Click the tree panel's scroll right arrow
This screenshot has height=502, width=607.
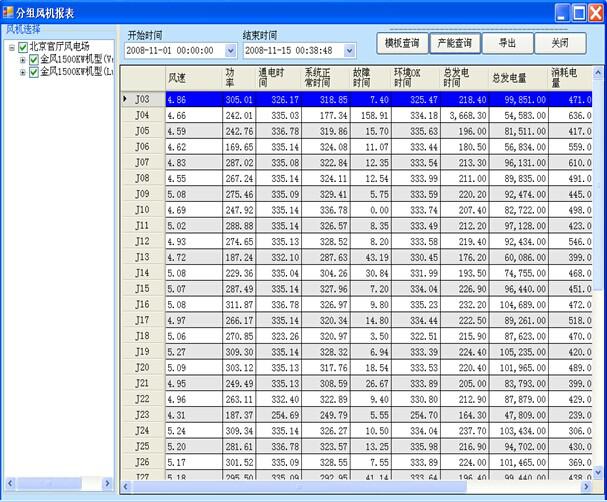coord(108,483)
